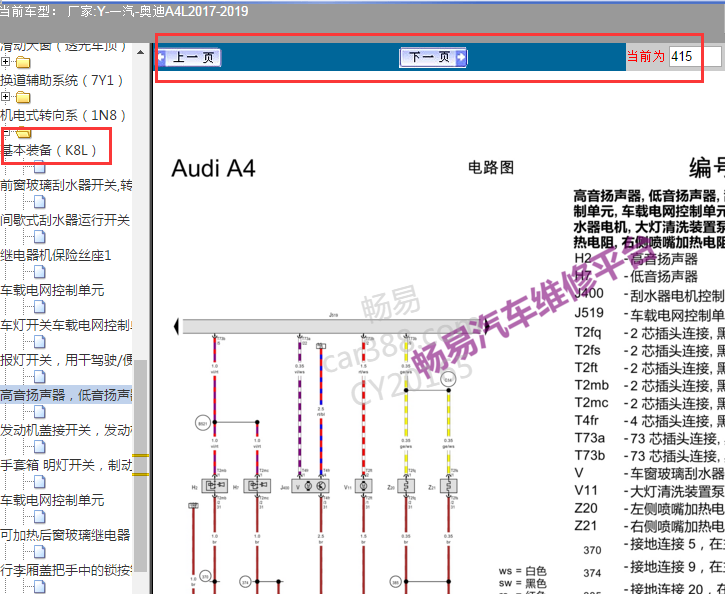Click H2 speaker component in diagram

coord(215,486)
